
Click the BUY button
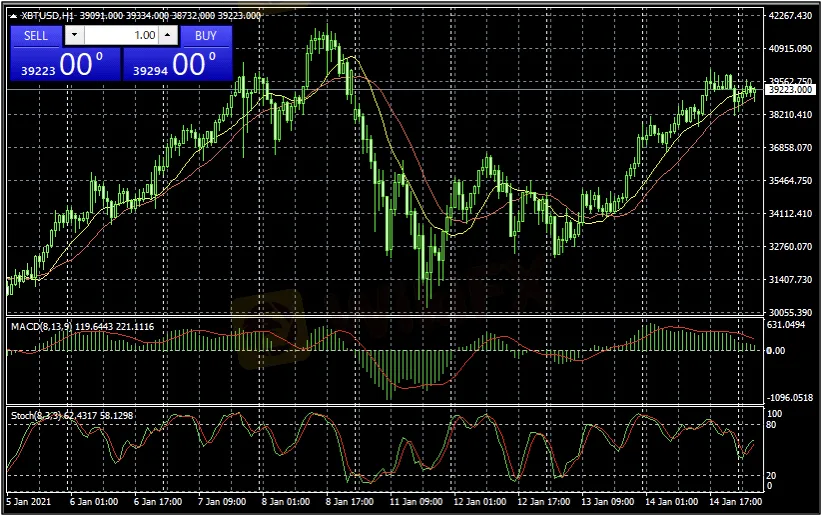pyautogui.click(x=205, y=35)
